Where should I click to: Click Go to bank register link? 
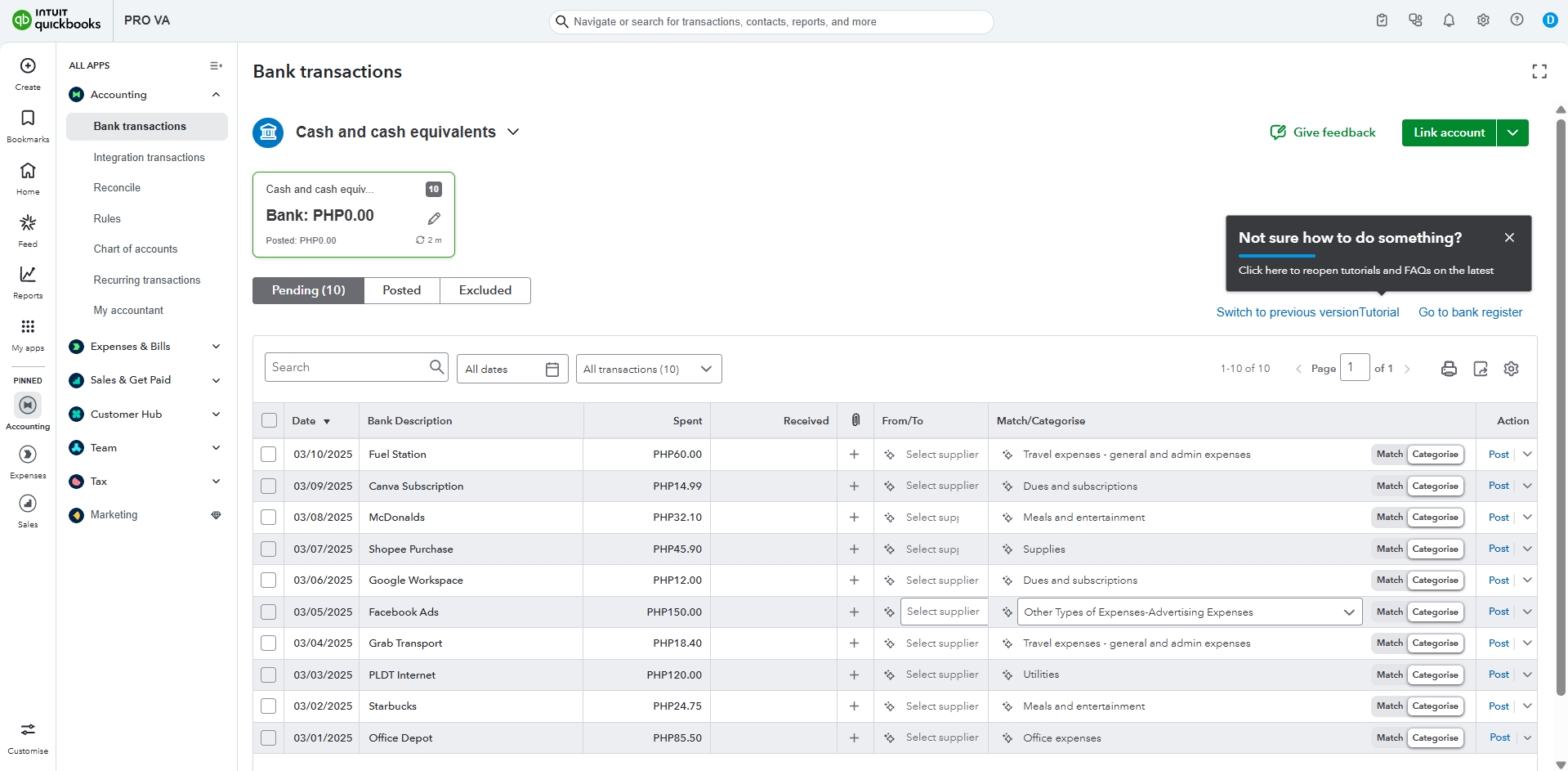1470,312
